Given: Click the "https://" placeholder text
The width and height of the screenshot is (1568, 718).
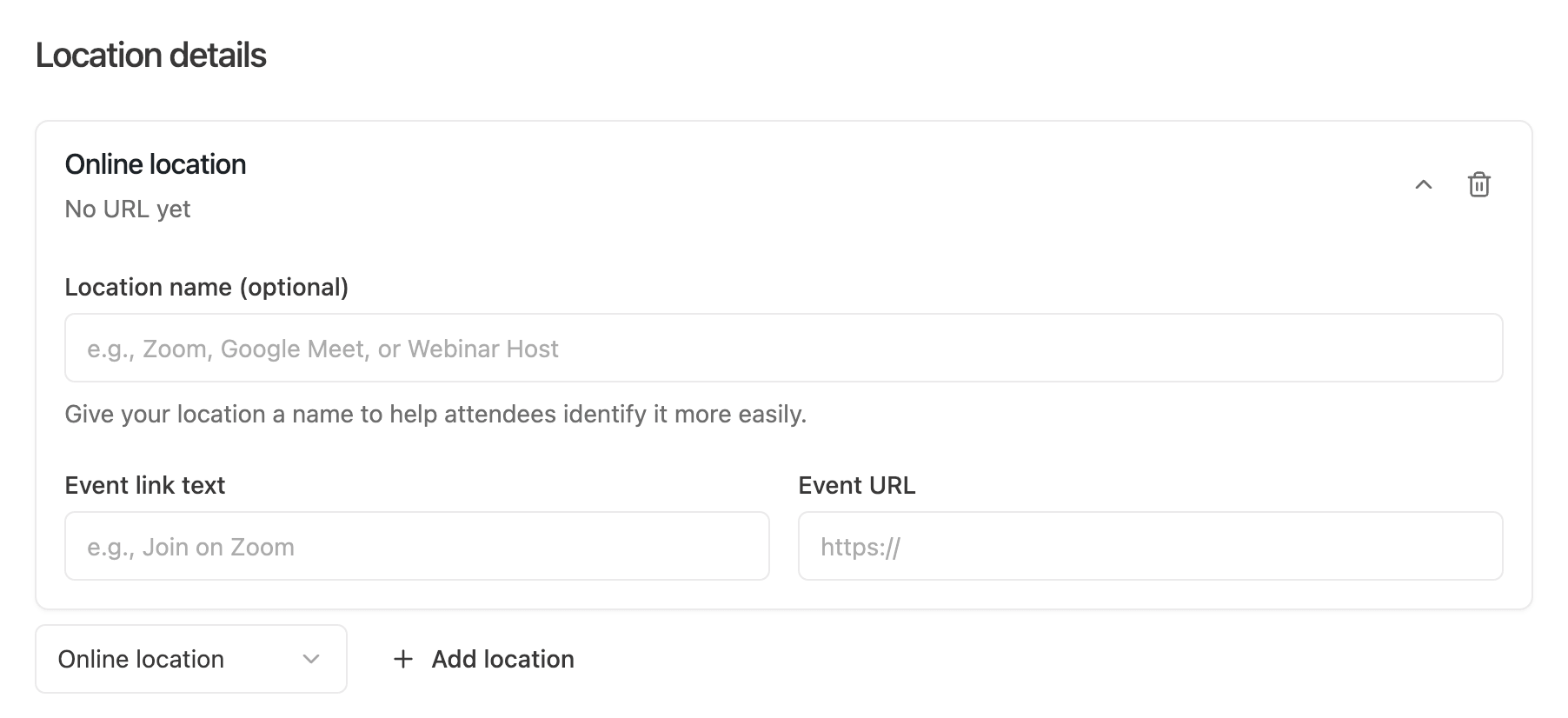Looking at the screenshot, I should point(860,547).
